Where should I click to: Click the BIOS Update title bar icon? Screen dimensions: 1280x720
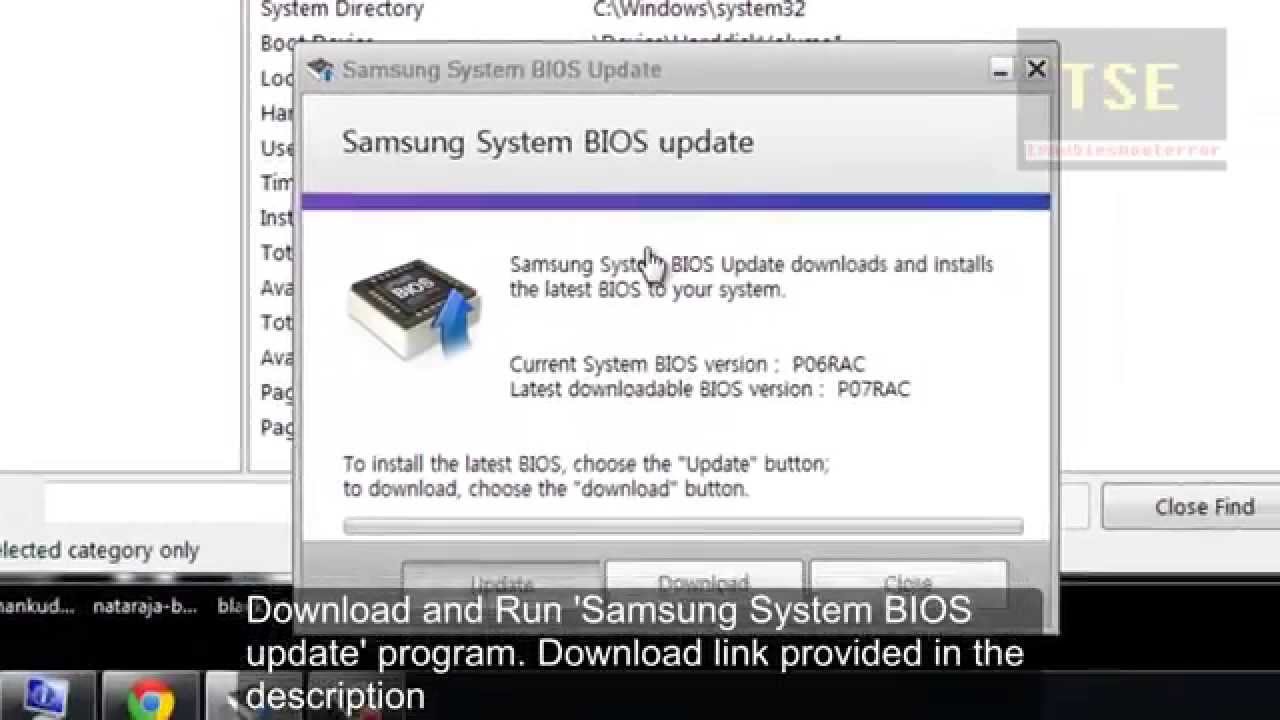click(x=320, y=69)
